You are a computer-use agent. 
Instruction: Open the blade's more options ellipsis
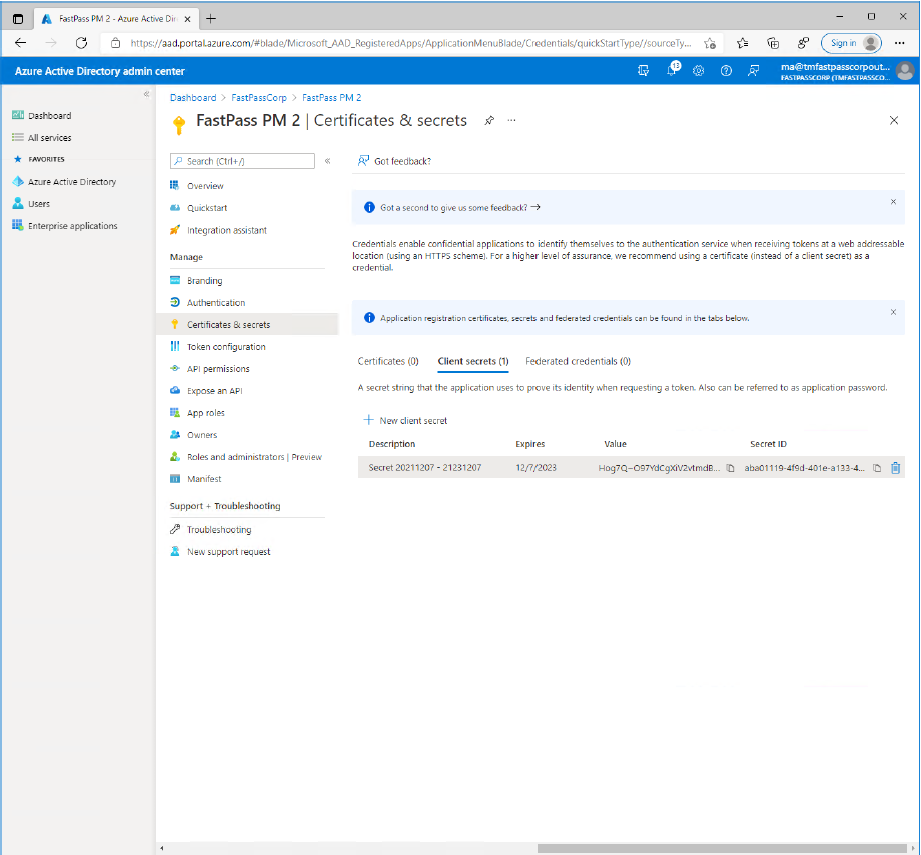512,120
